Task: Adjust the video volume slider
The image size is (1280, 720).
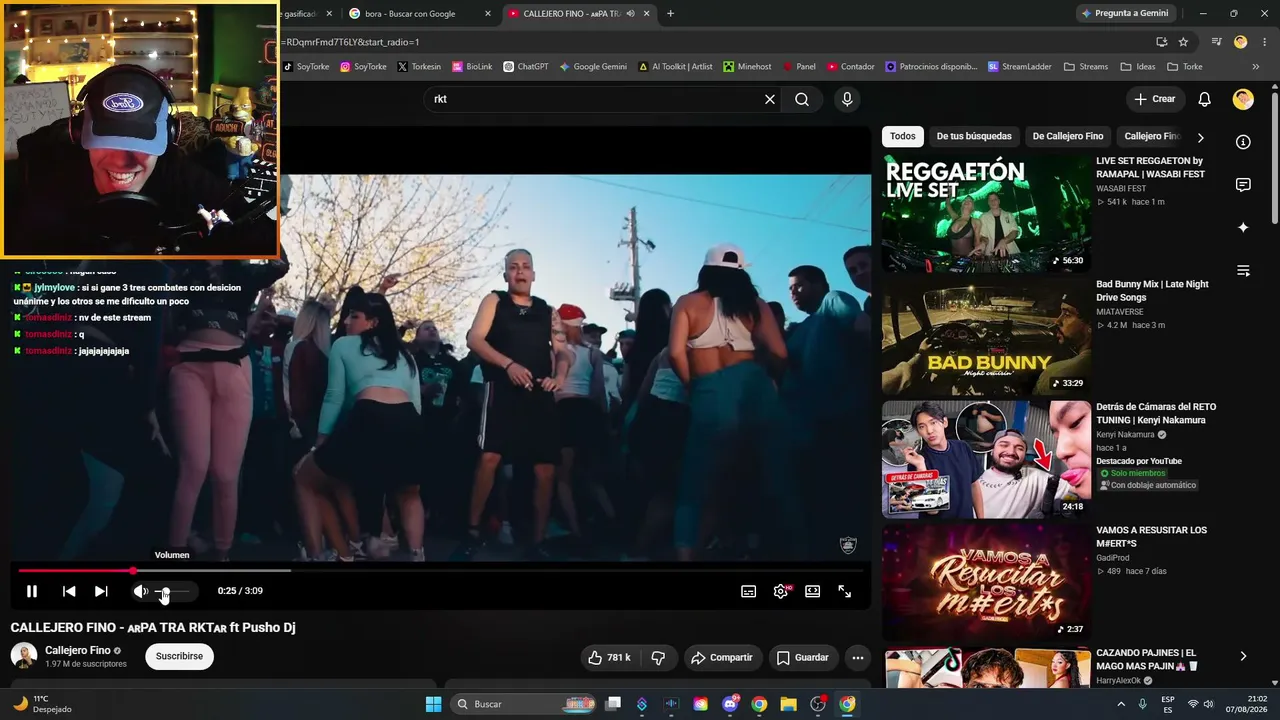Action: click(x=172, y=591)
